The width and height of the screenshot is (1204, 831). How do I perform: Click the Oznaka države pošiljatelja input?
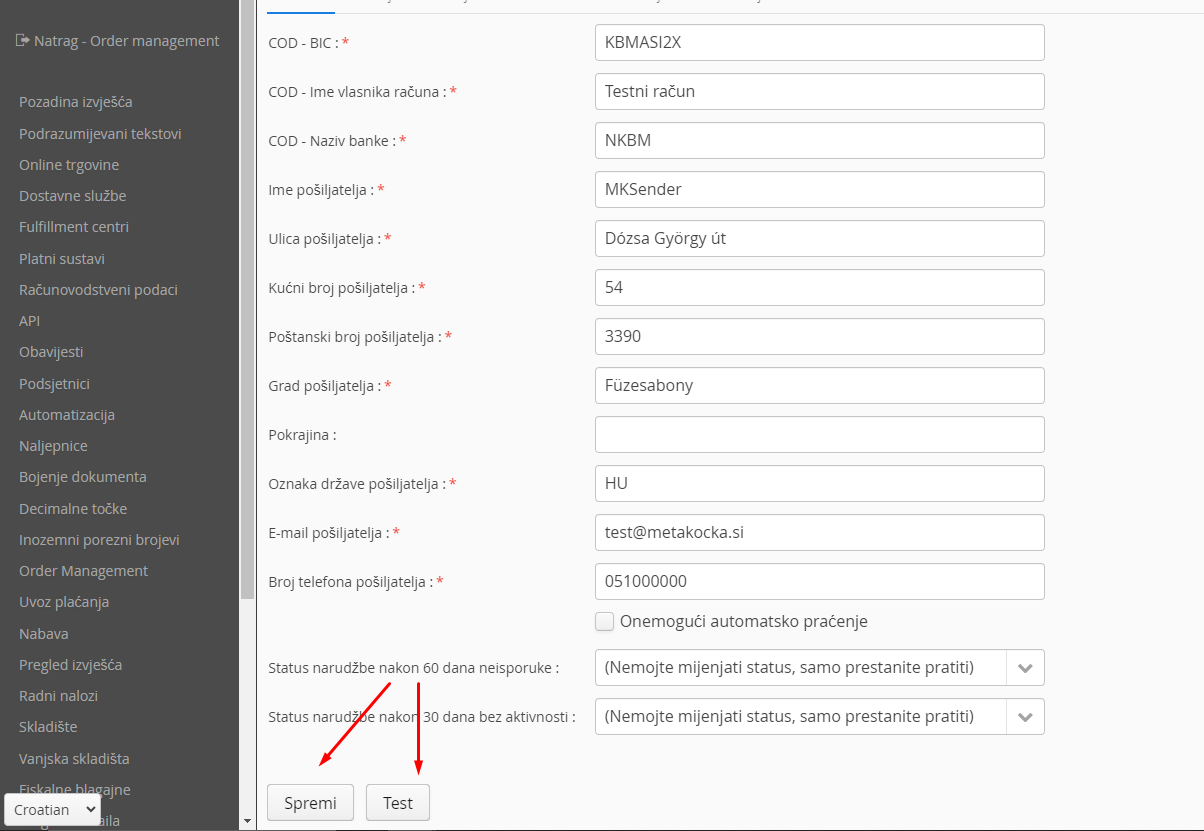[x=820, y=483]
